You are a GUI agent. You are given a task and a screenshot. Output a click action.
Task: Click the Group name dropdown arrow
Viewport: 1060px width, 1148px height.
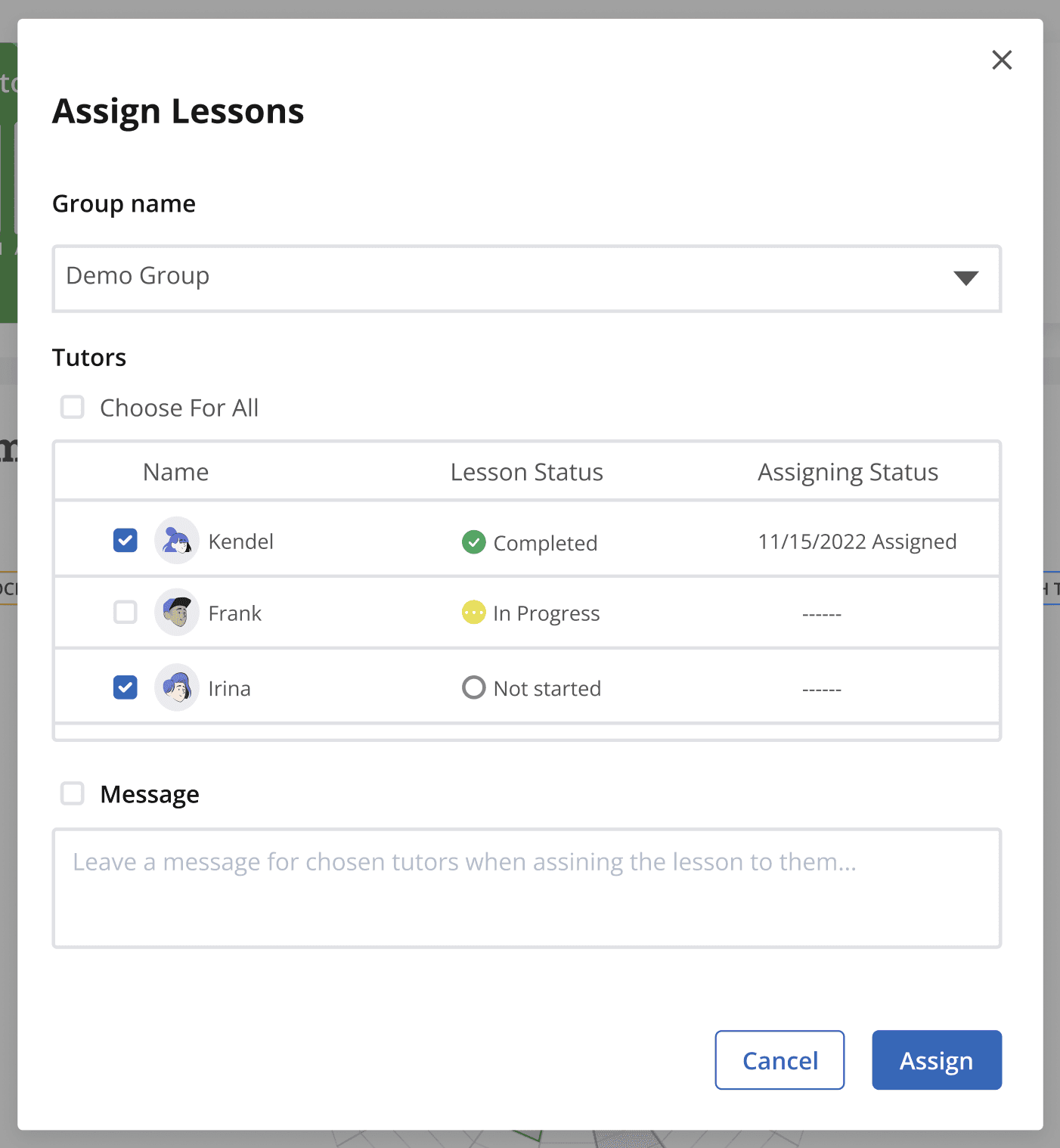[965, 278]
